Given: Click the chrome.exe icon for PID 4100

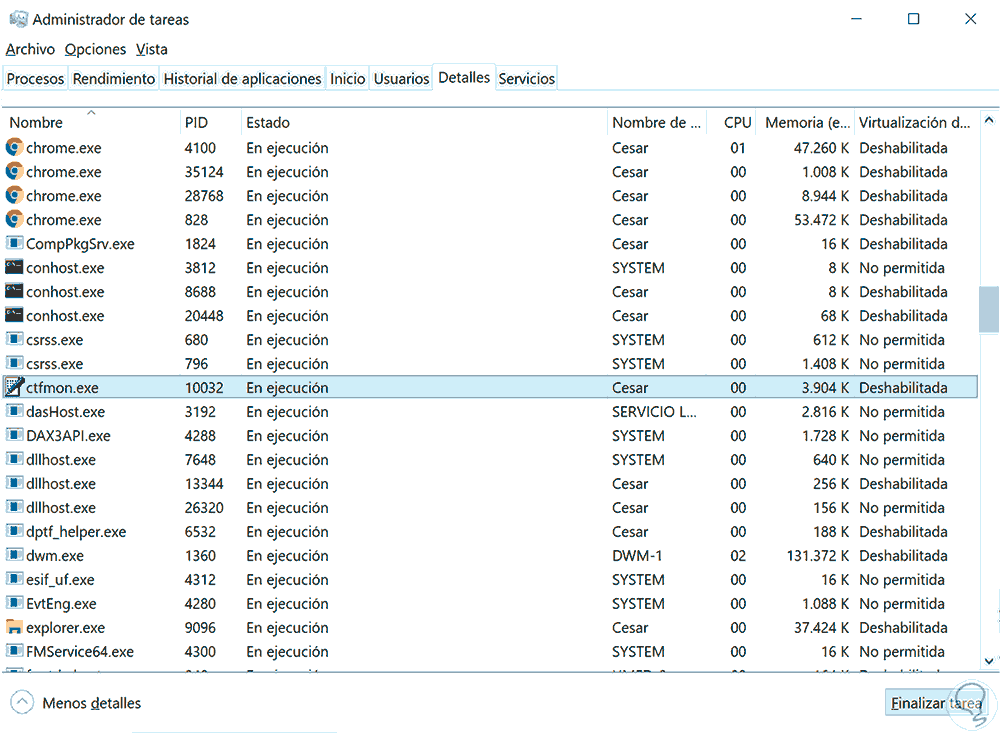Looking at the screenshot, I should (14, 148).
